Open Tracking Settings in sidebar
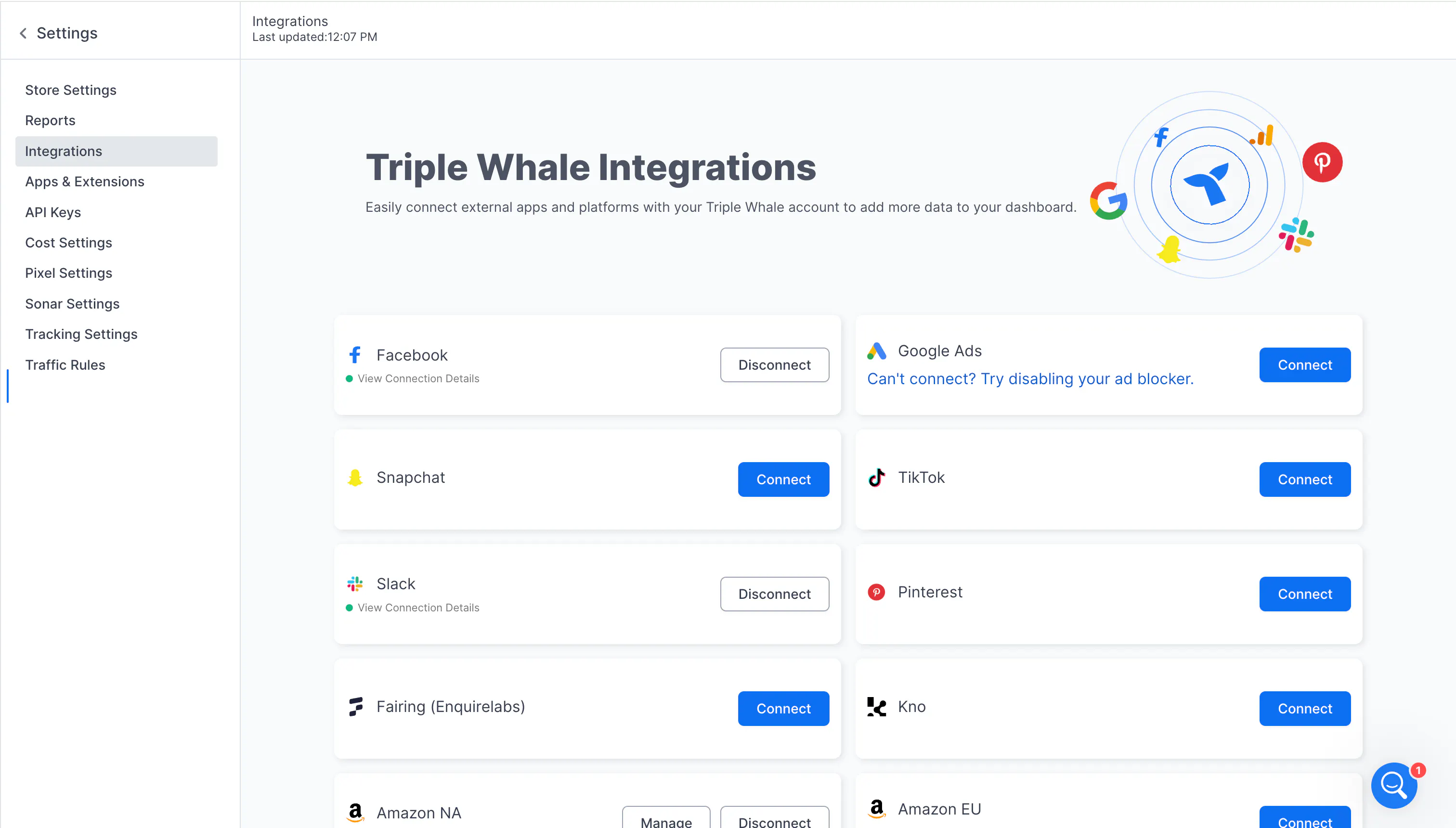Viewport: 1456px width, 828px height. pos(81,335)
